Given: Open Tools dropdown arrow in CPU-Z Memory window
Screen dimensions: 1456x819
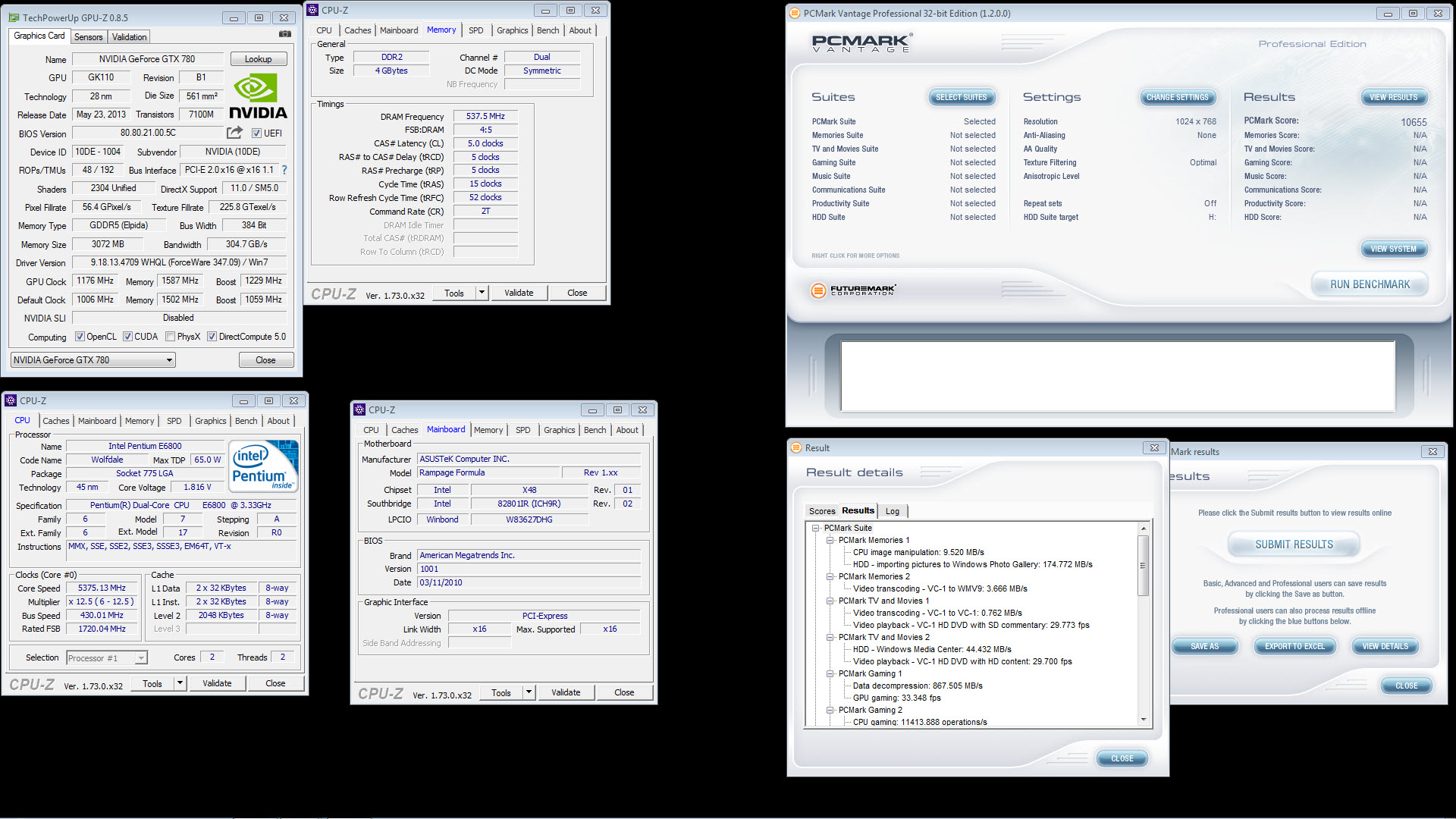Looking at the screenshot, I should (482, 293).
